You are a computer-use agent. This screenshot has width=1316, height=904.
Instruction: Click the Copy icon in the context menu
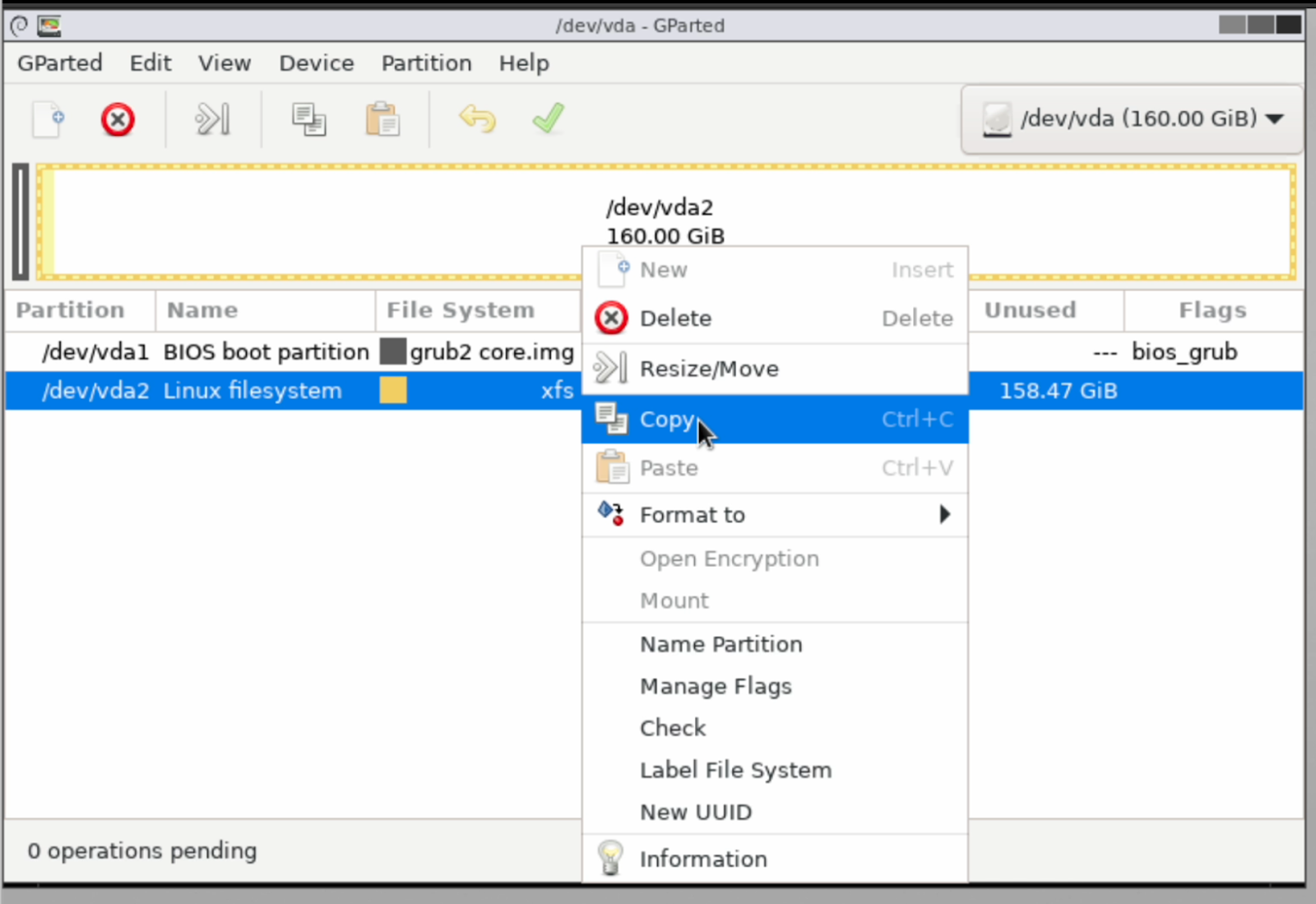611,419
